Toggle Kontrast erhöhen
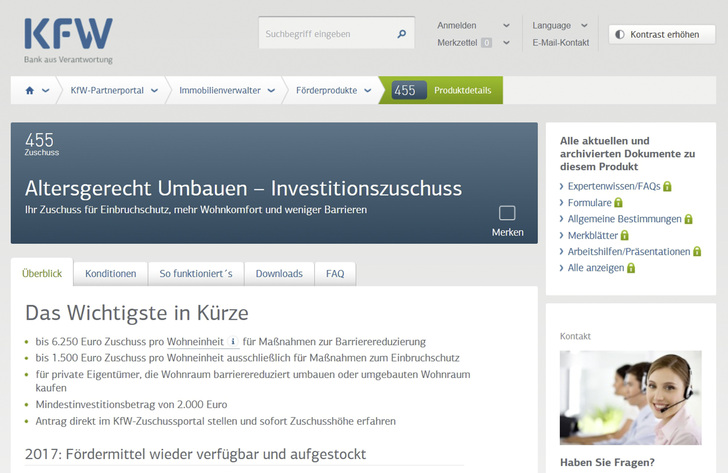Viewport: 728px width, 473px height. [x=661, y=34]
